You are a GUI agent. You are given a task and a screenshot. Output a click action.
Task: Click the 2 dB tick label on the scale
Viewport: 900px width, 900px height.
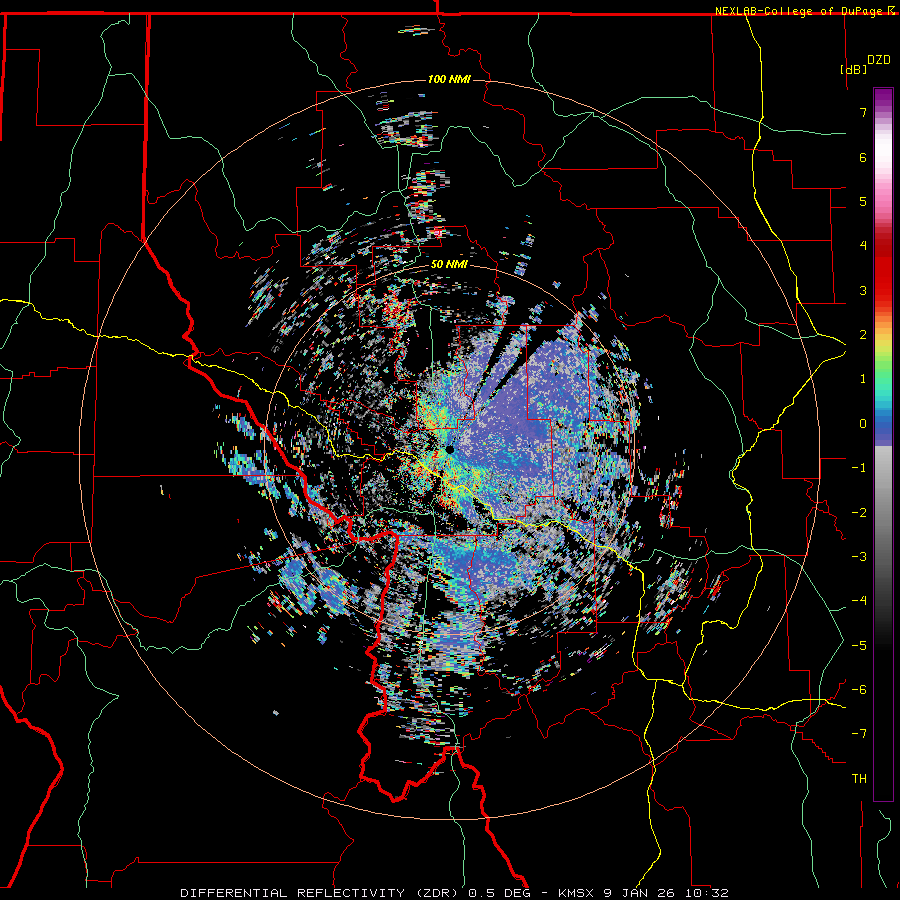[x=863, y=335]
